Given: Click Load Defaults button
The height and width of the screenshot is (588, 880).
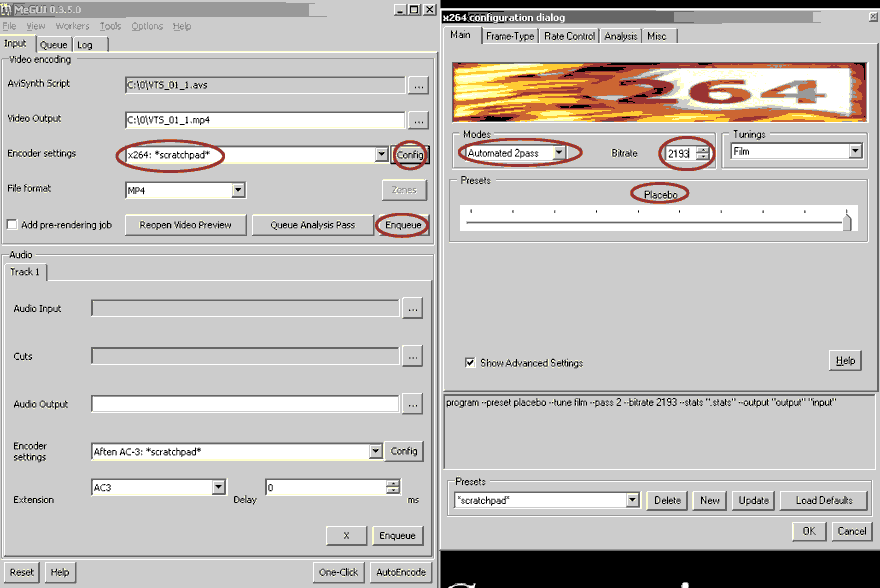Looking at the screenshot, I should (824, 500).
